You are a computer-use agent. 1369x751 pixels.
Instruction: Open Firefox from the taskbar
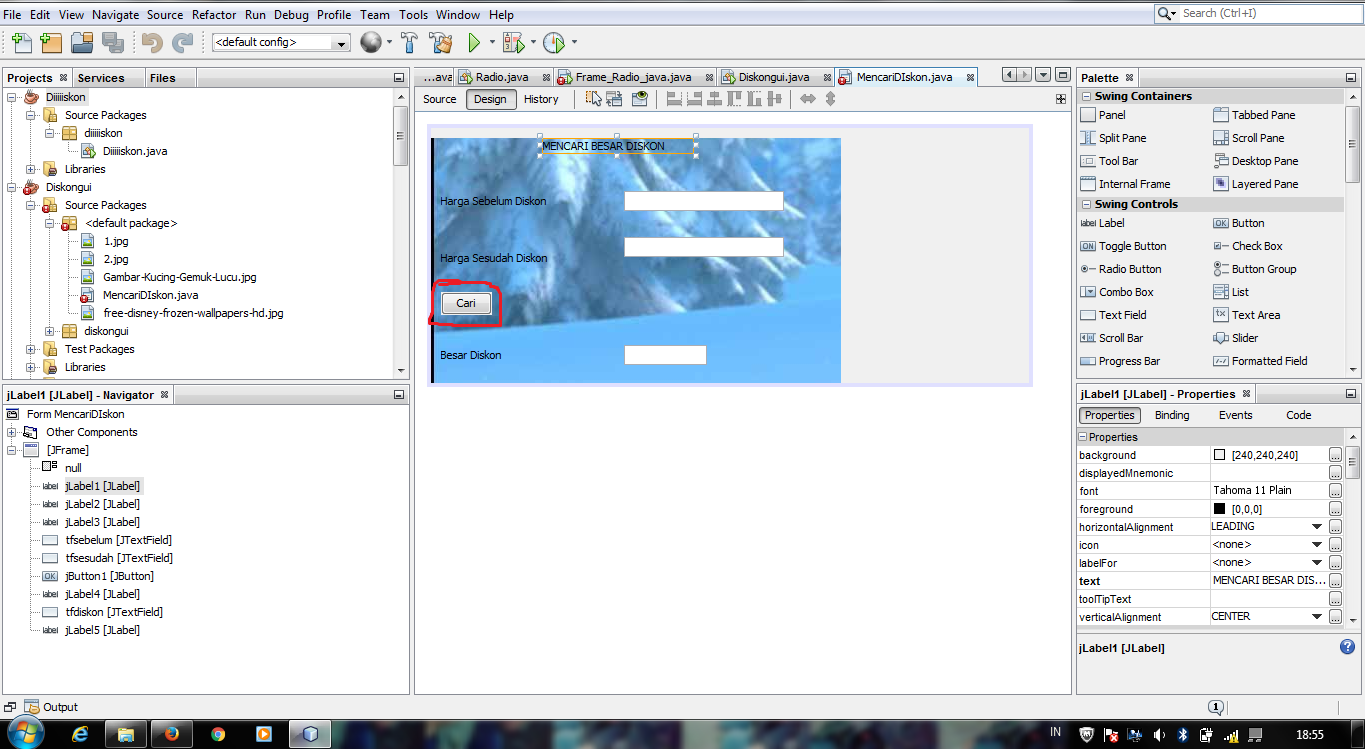click(x=171, y=734)
